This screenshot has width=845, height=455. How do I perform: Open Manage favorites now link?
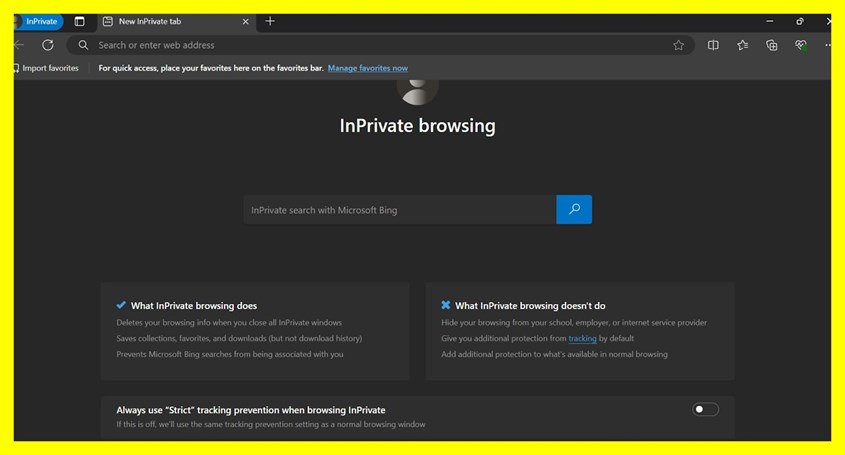[x=368, y=68]
